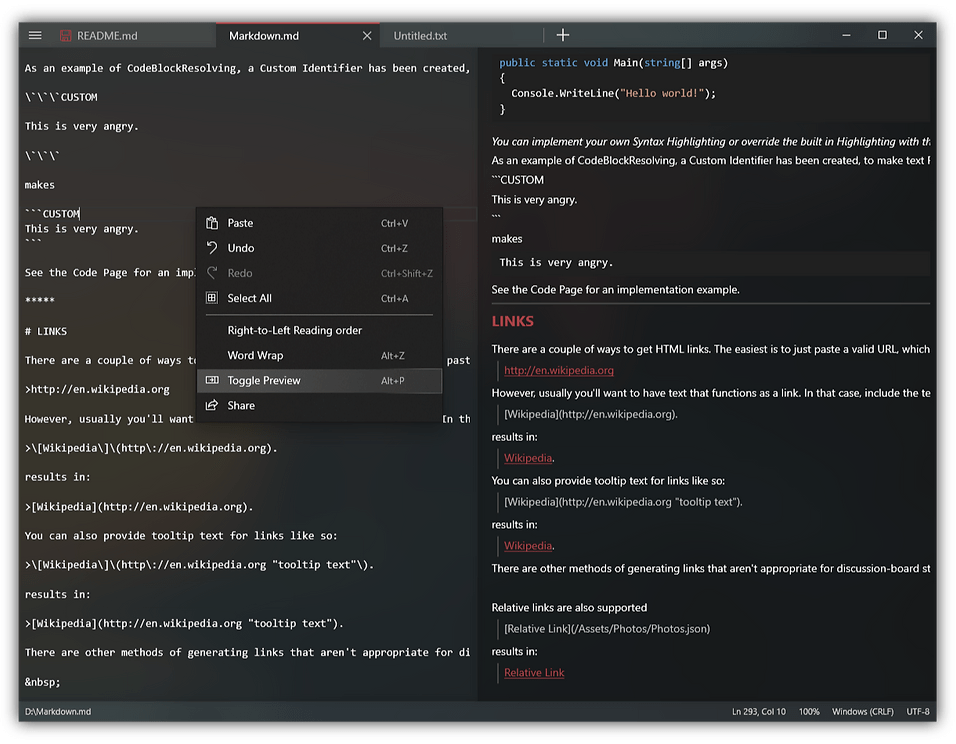Screen dimensions: 956x744
Task: Change the UTF-8 encoding in status bar
Action: point(918,712)
